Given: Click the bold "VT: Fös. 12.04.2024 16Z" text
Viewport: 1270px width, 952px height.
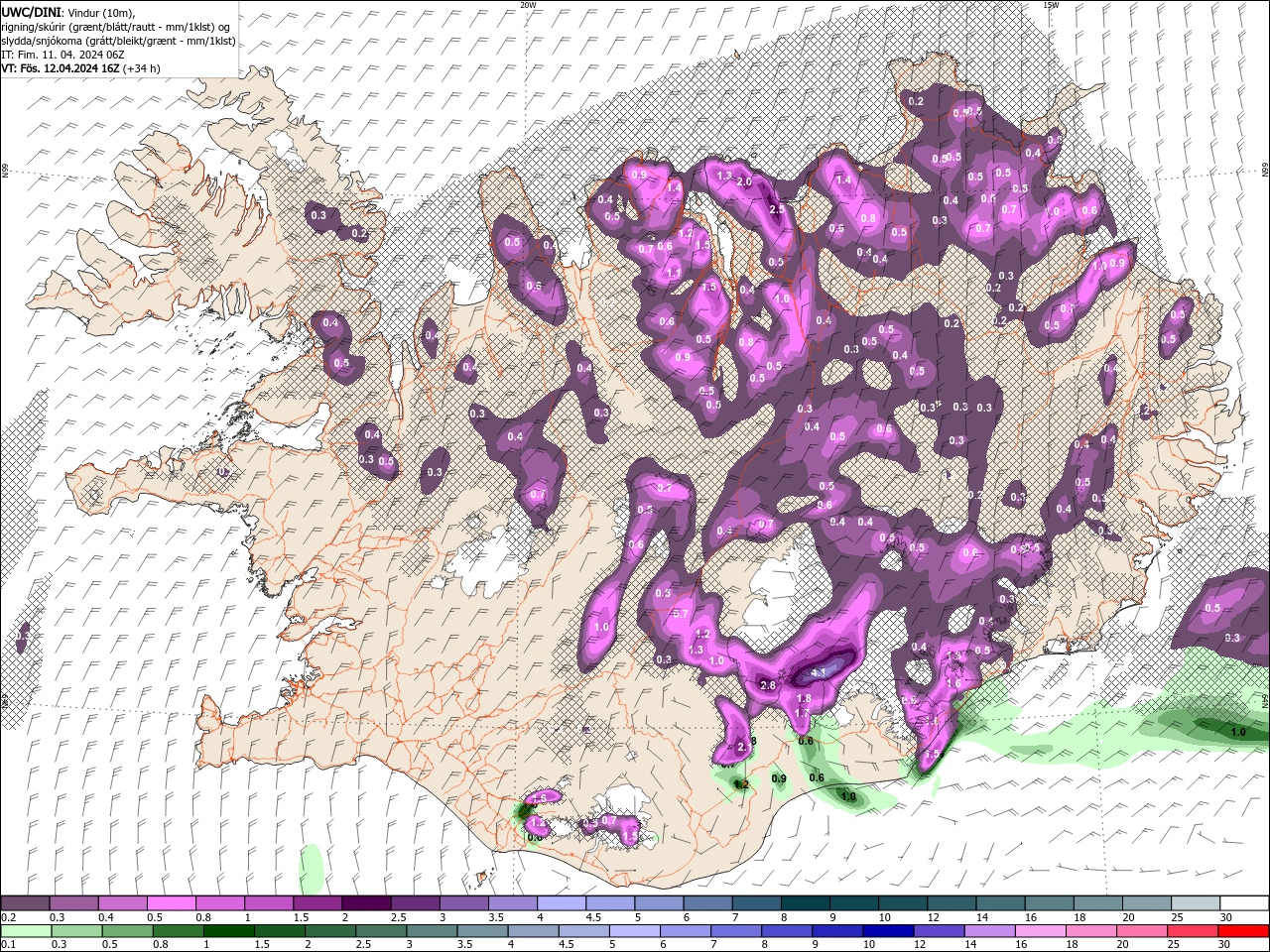Looking at the screenshot, I should pos(61,68).
